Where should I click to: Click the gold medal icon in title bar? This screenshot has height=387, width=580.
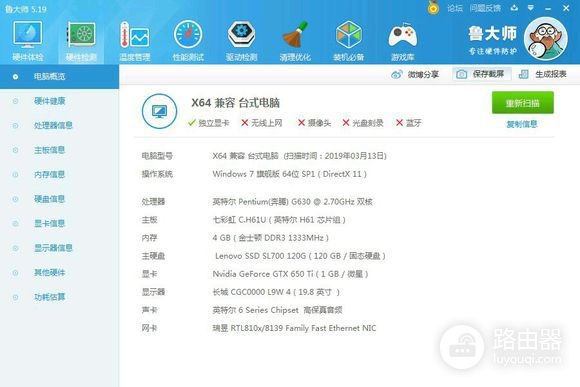(x=433, y=7)
